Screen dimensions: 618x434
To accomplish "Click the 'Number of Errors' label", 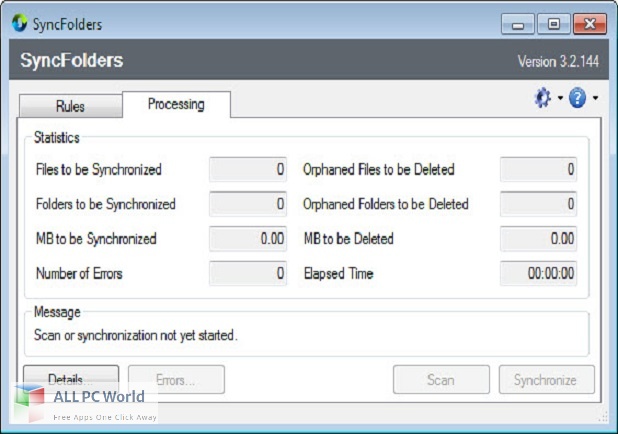I will (x=79, y=273).
